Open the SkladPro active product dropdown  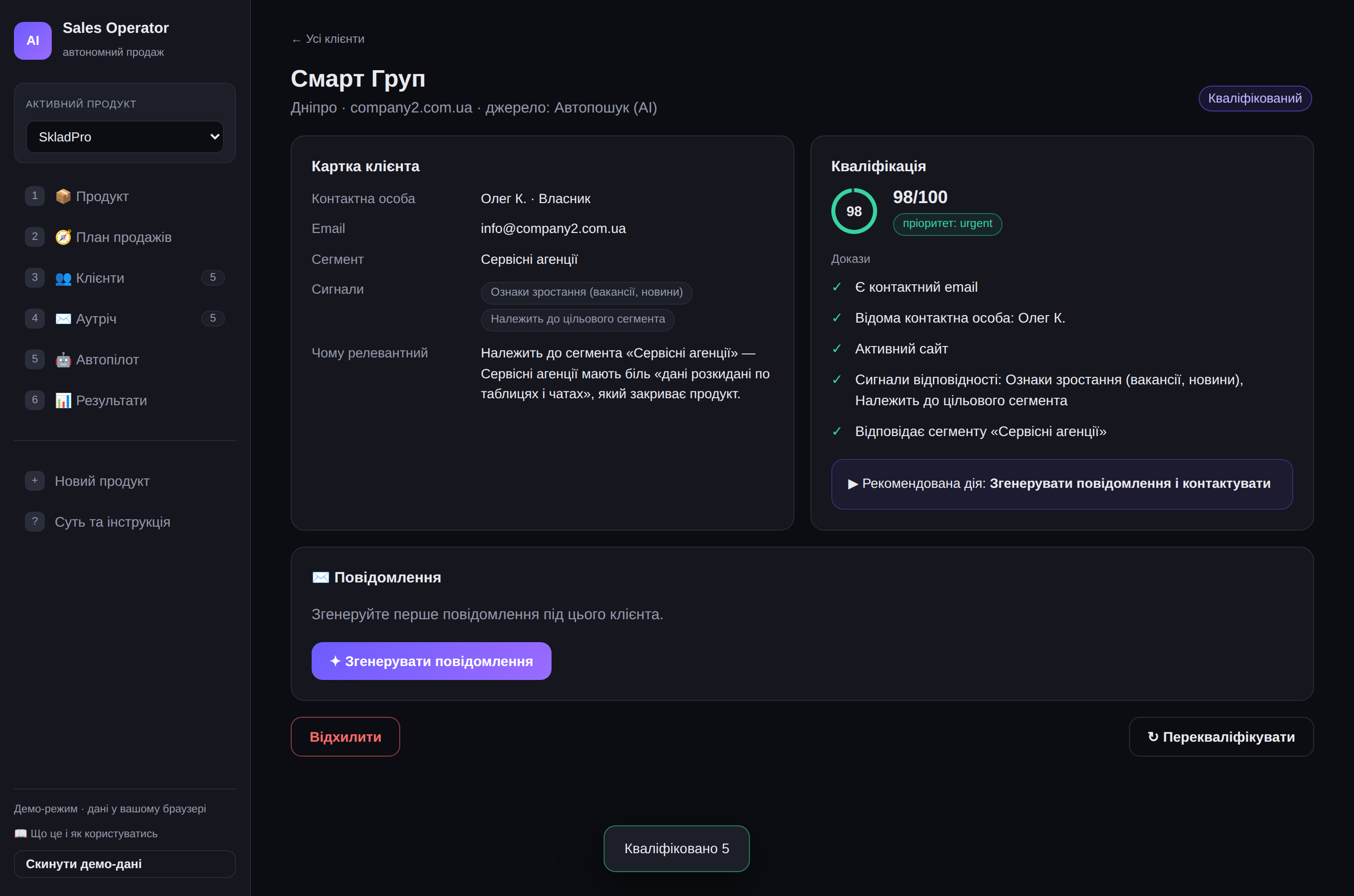coord(124,137)
